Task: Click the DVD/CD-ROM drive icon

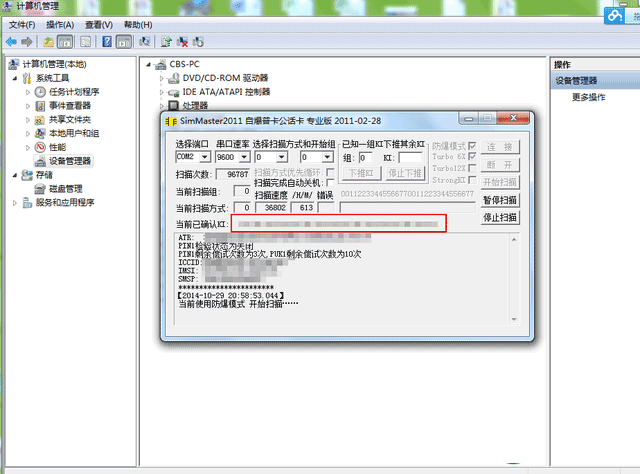Action: click(174, 78)
